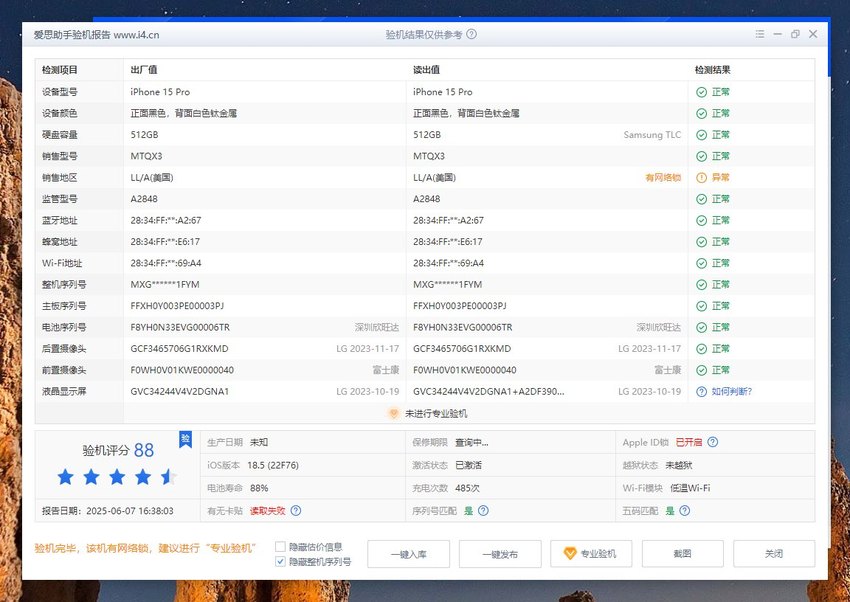This screenshot has width=850, height=602.
Task: Click the orange 有网络锁 label
Action: click(x=663, y=178)
